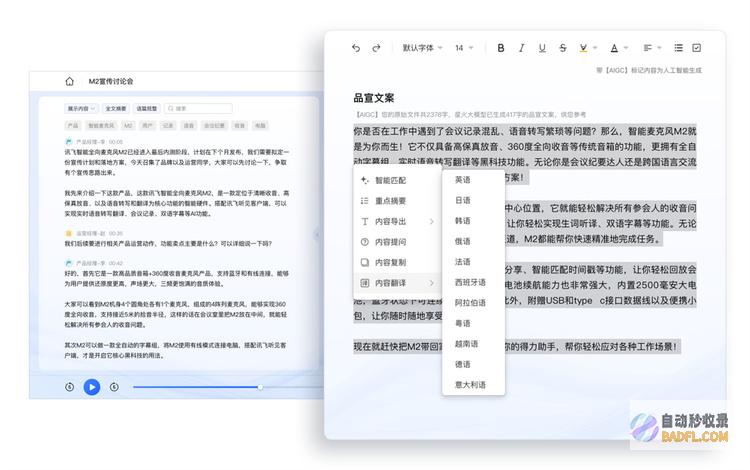Image resolution: width=750 pixels, height=470 pixels.
Task: Open the 默认字体 font dropdown
Action: (422, 48)
